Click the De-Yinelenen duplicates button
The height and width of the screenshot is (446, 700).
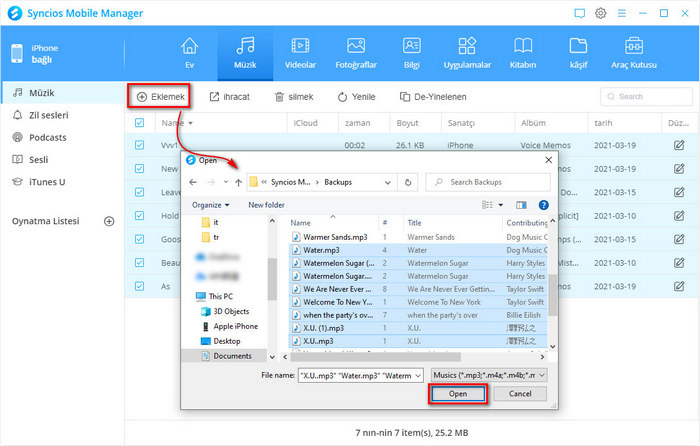point(433,96)
